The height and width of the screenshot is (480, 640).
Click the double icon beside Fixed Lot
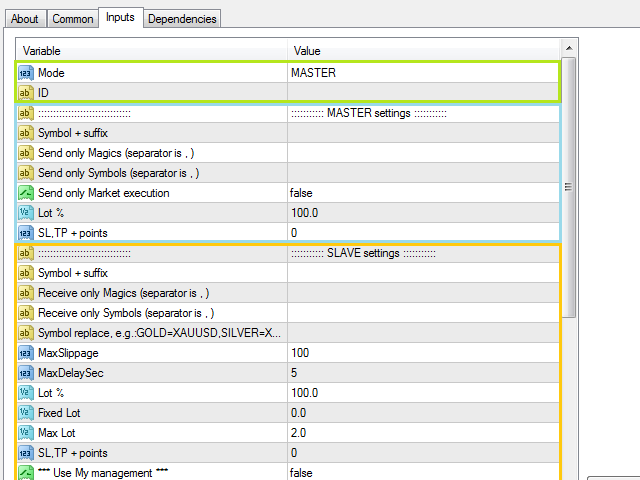25,413
